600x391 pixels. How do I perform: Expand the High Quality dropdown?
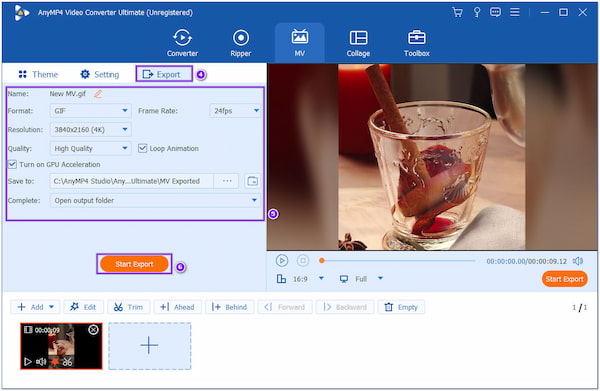(90, 148)
